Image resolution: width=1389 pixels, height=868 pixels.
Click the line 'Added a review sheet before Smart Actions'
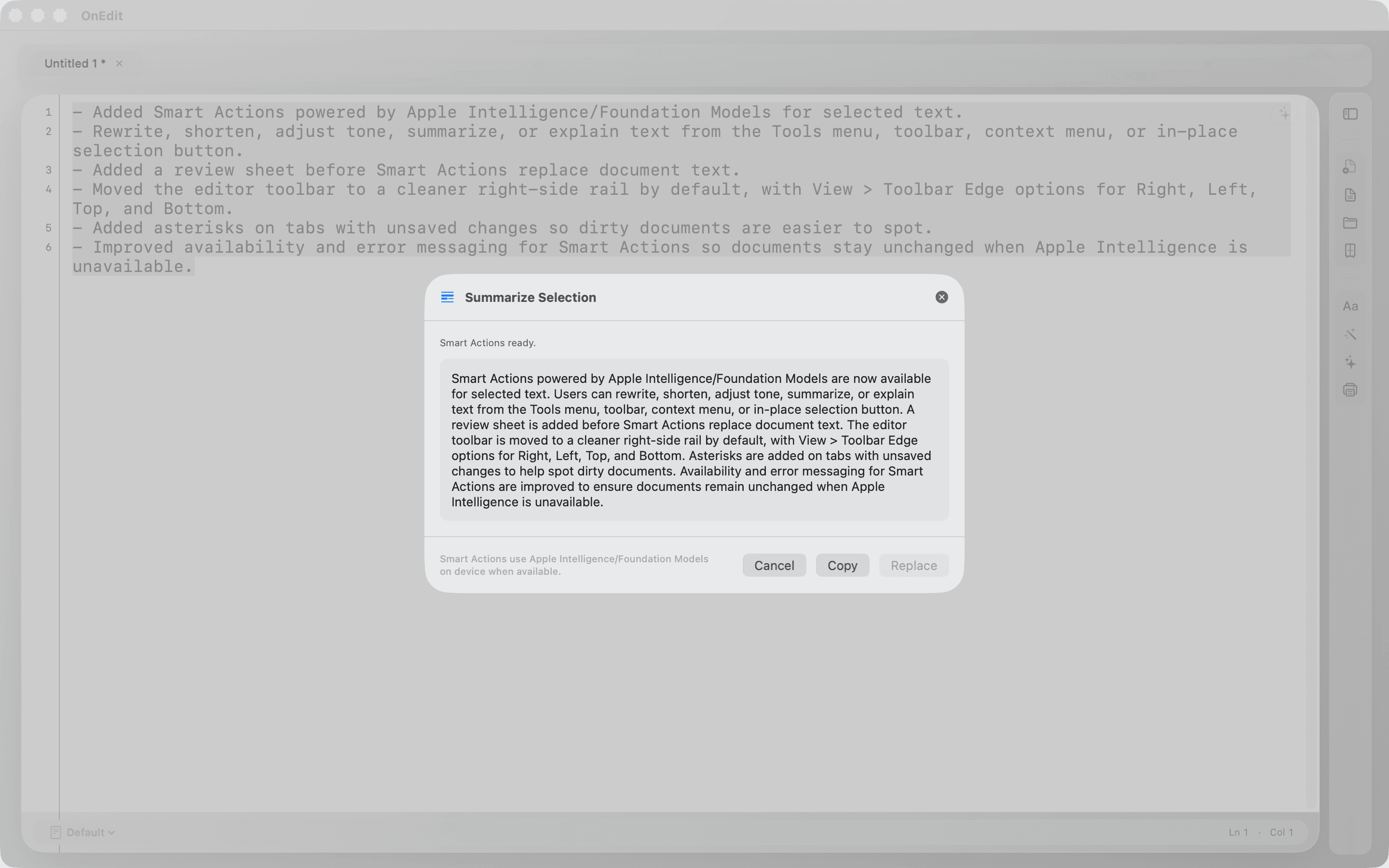(407, 171)
